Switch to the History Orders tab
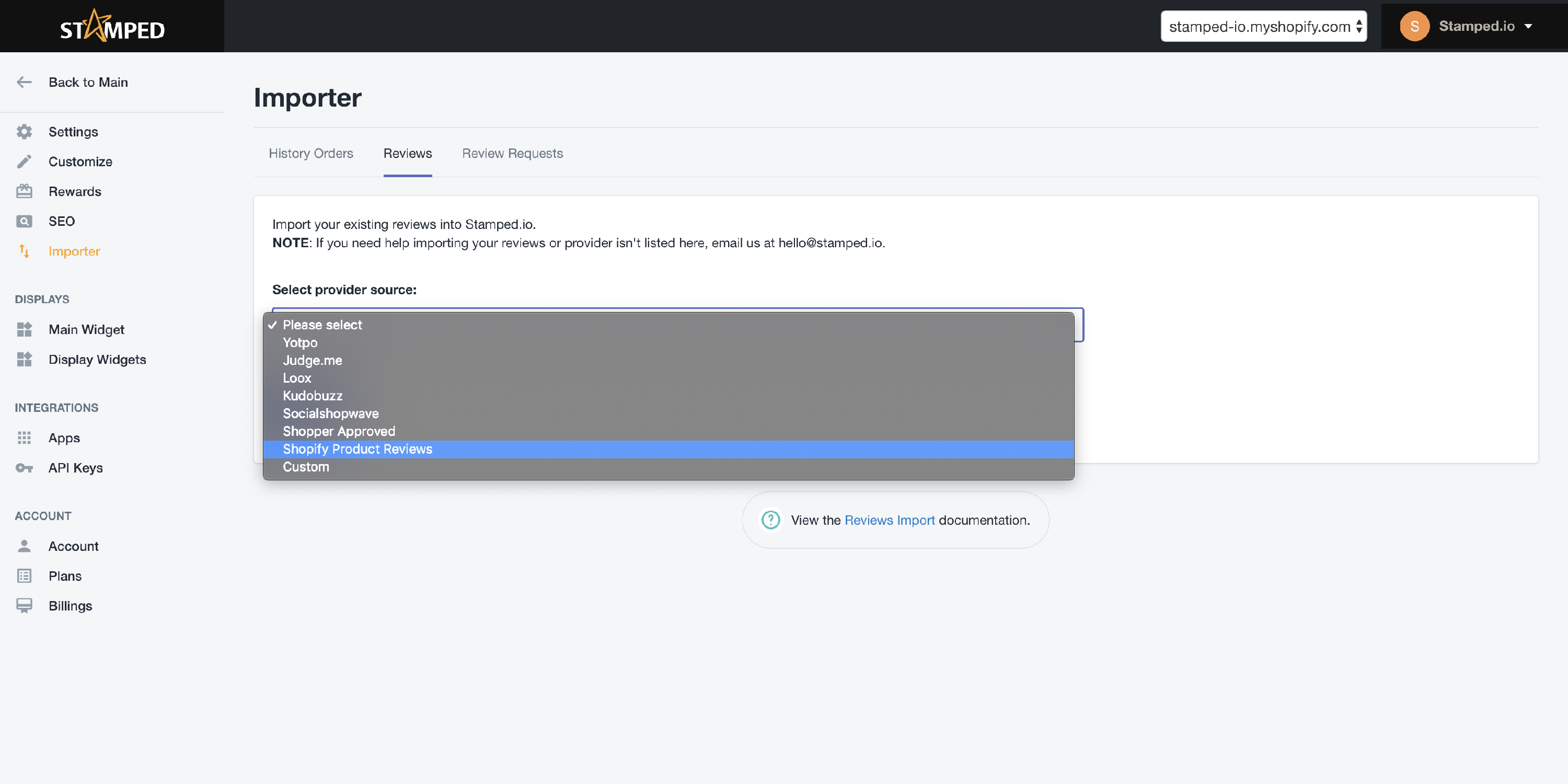 pos(310,153)
